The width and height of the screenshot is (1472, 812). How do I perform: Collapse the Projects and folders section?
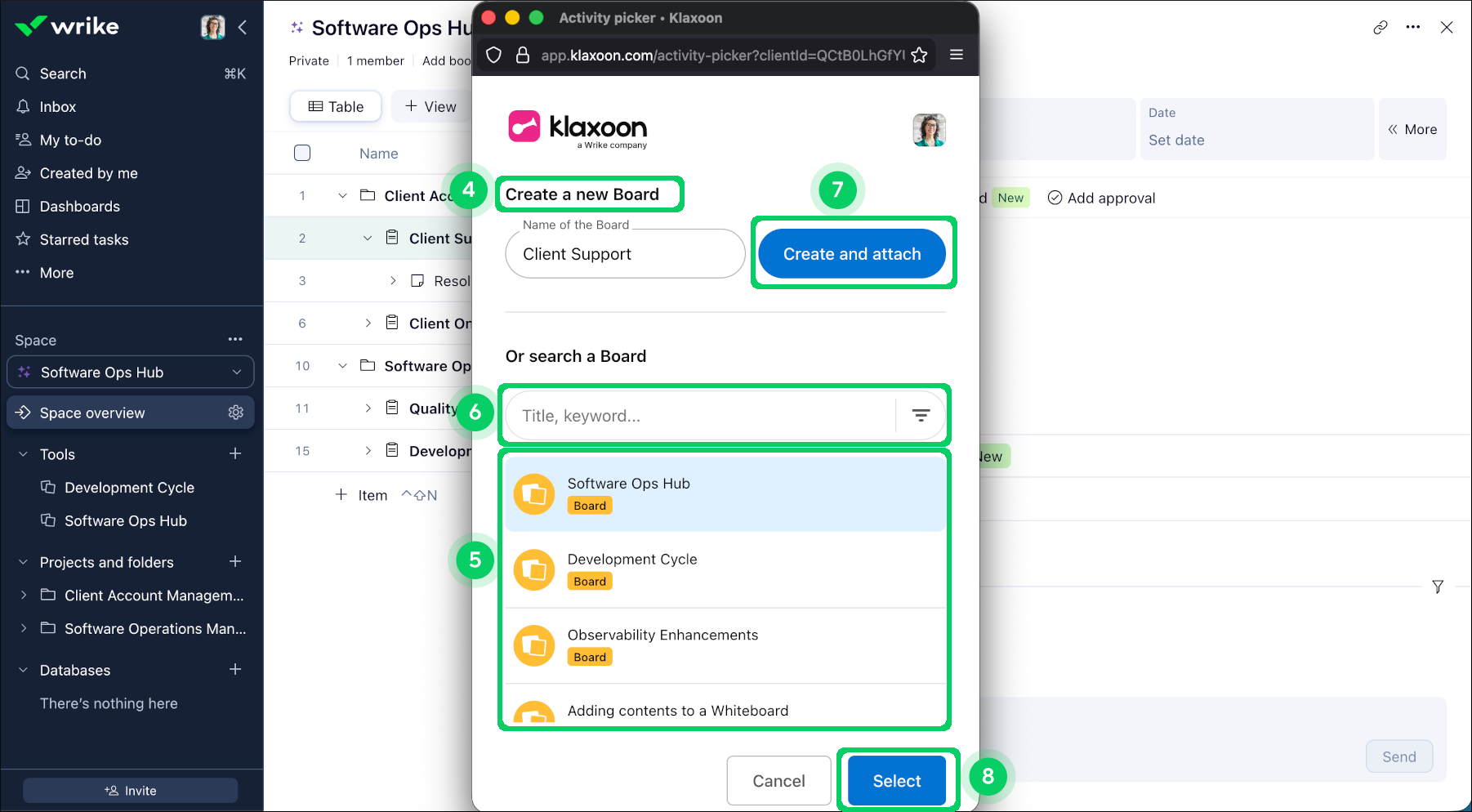pyautogui.click(x=23, y=562)
